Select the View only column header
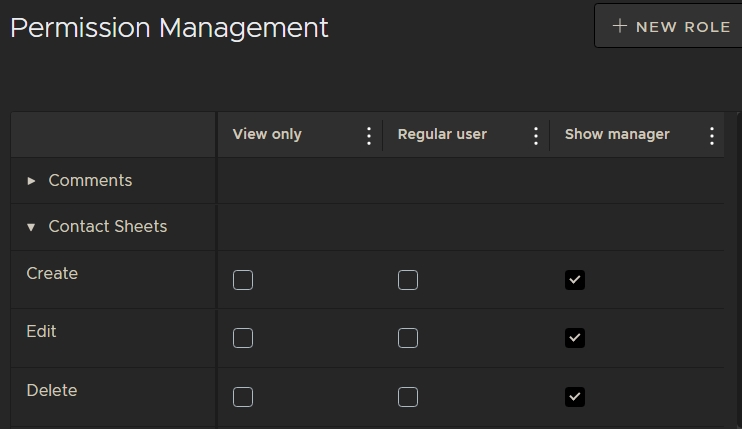This screenshot has height=429, width=742. click(x=267, y=134)
